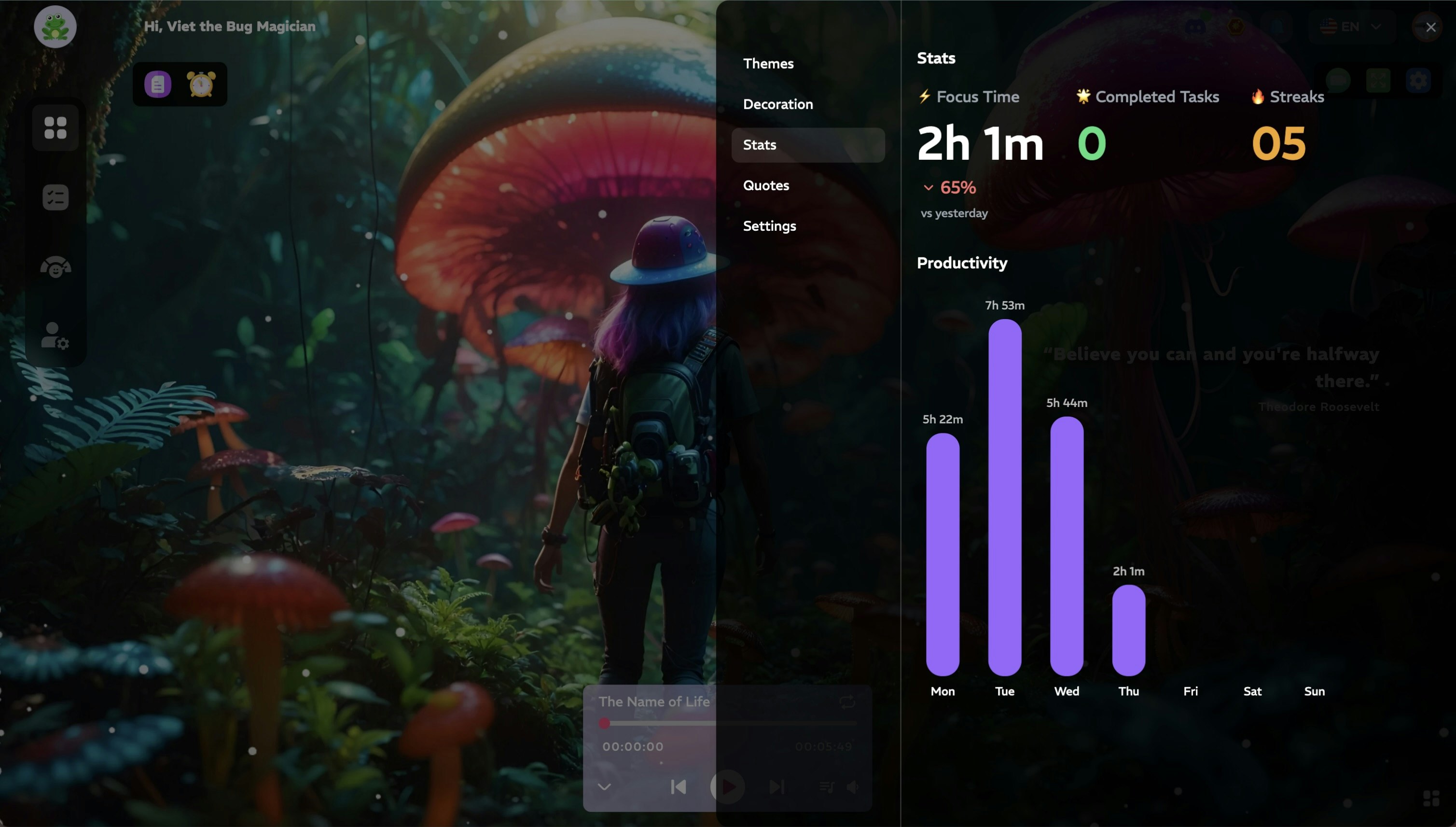Image resolution: width=1456 pixels, height=827 pixels.
Task: Click the Tuesday 7h 53m bar
Action: tap(1005, 497)
